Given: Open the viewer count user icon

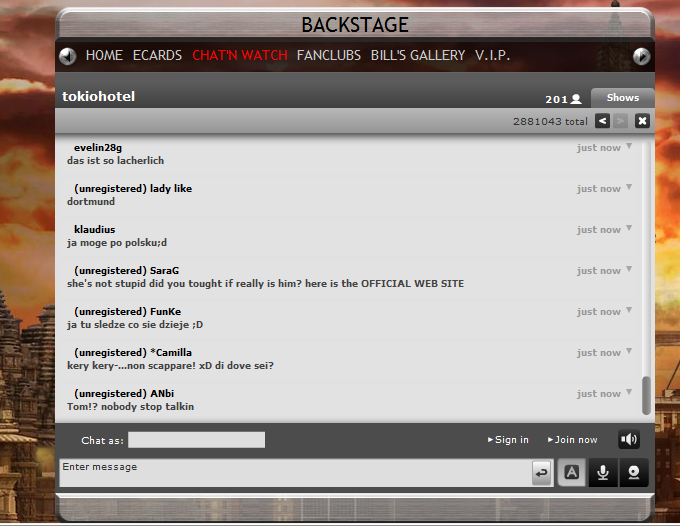Looking at the screenshot, I should pyautogui.click(x=576, y=99).
